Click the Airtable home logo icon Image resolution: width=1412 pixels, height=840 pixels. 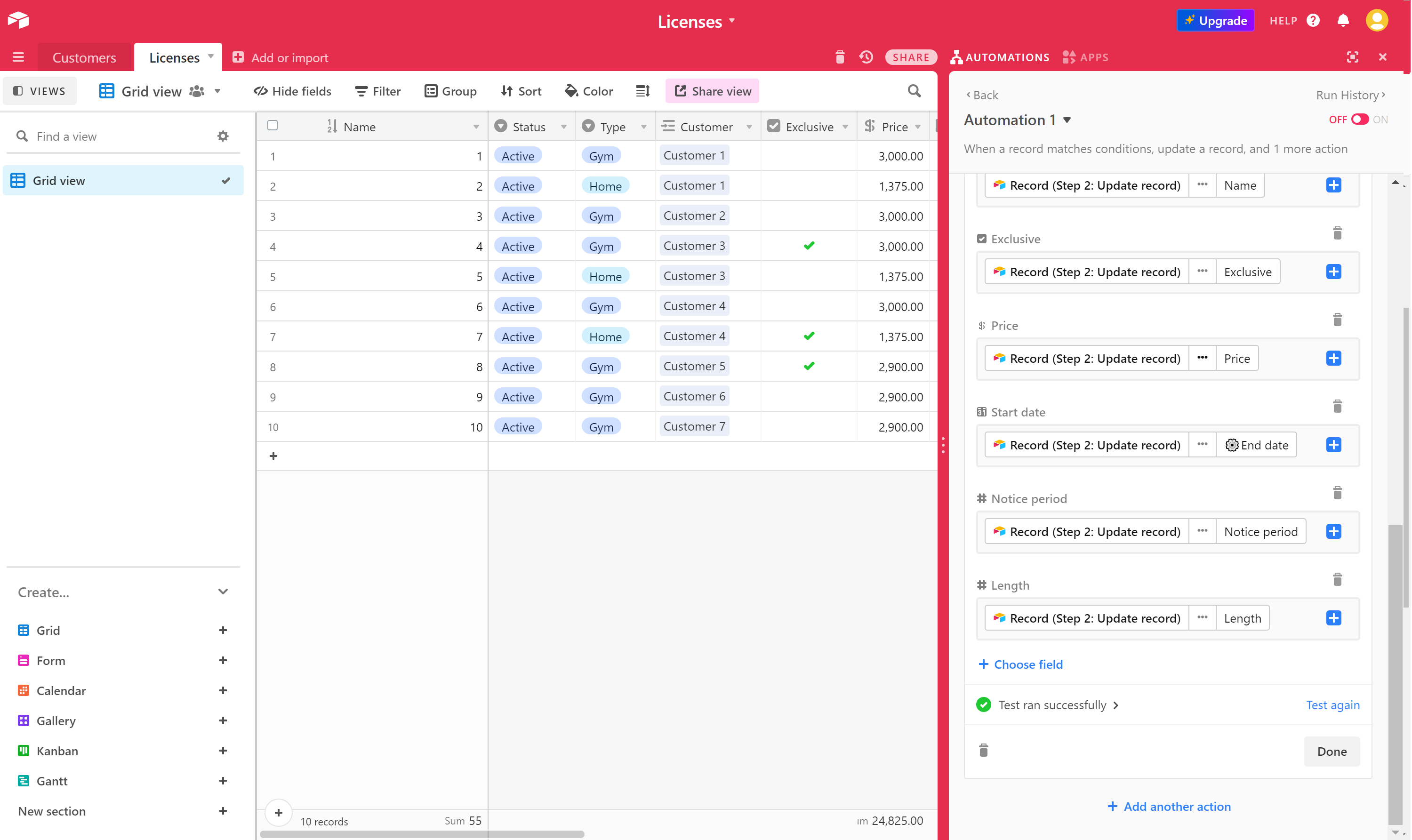(x=18, y=20)
